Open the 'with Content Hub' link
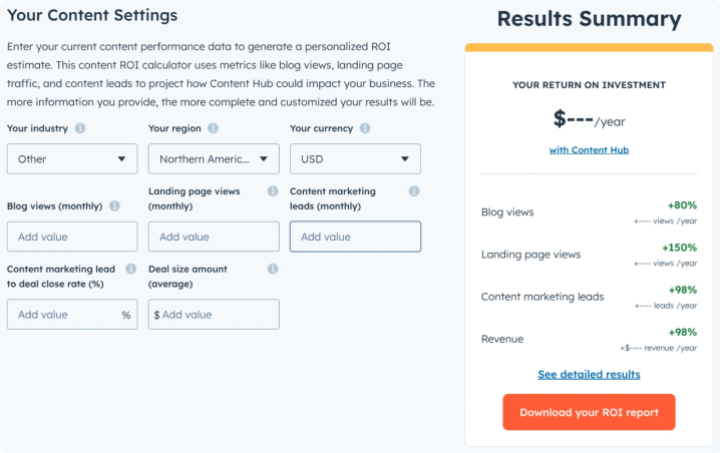The height and width of the screenshot is (453, 720). pyautogui.click(x=589, y=150)
